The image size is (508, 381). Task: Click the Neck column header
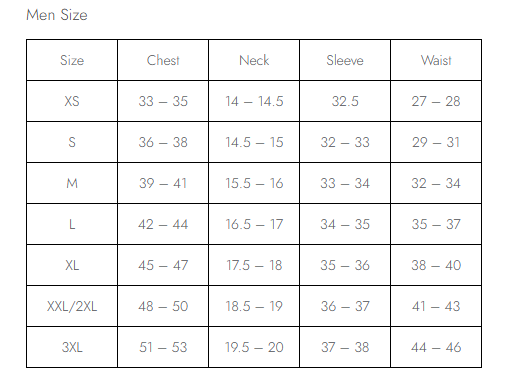(x=254, y=60)
